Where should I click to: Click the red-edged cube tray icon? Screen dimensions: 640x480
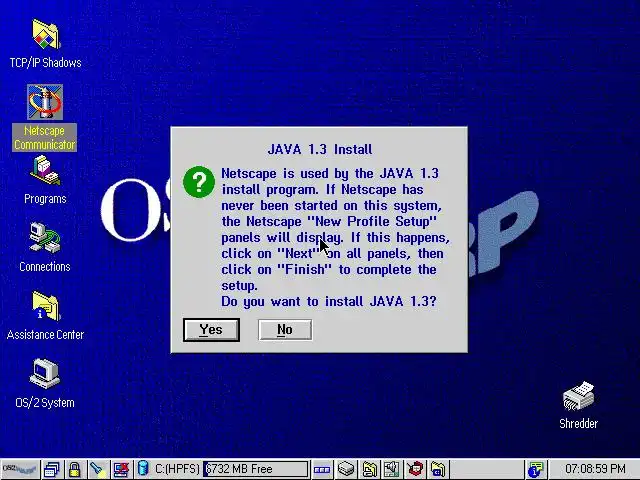pos(415,469)
